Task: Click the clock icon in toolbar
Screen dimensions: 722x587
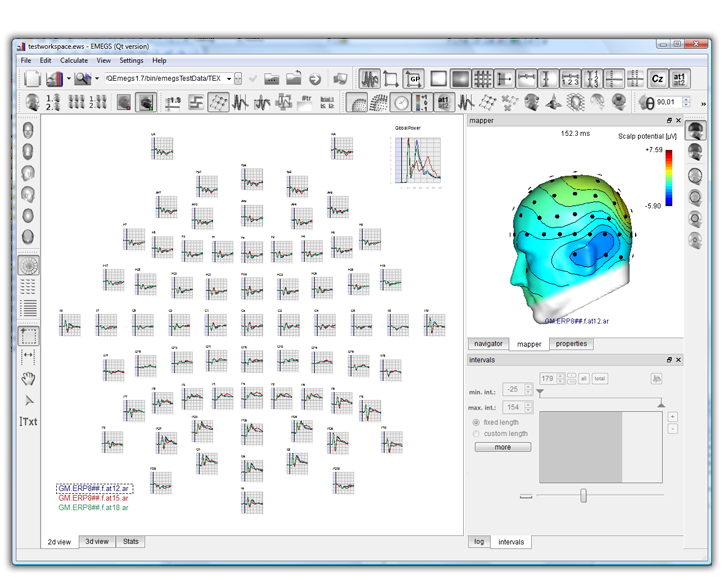Action: coord(401,102)
